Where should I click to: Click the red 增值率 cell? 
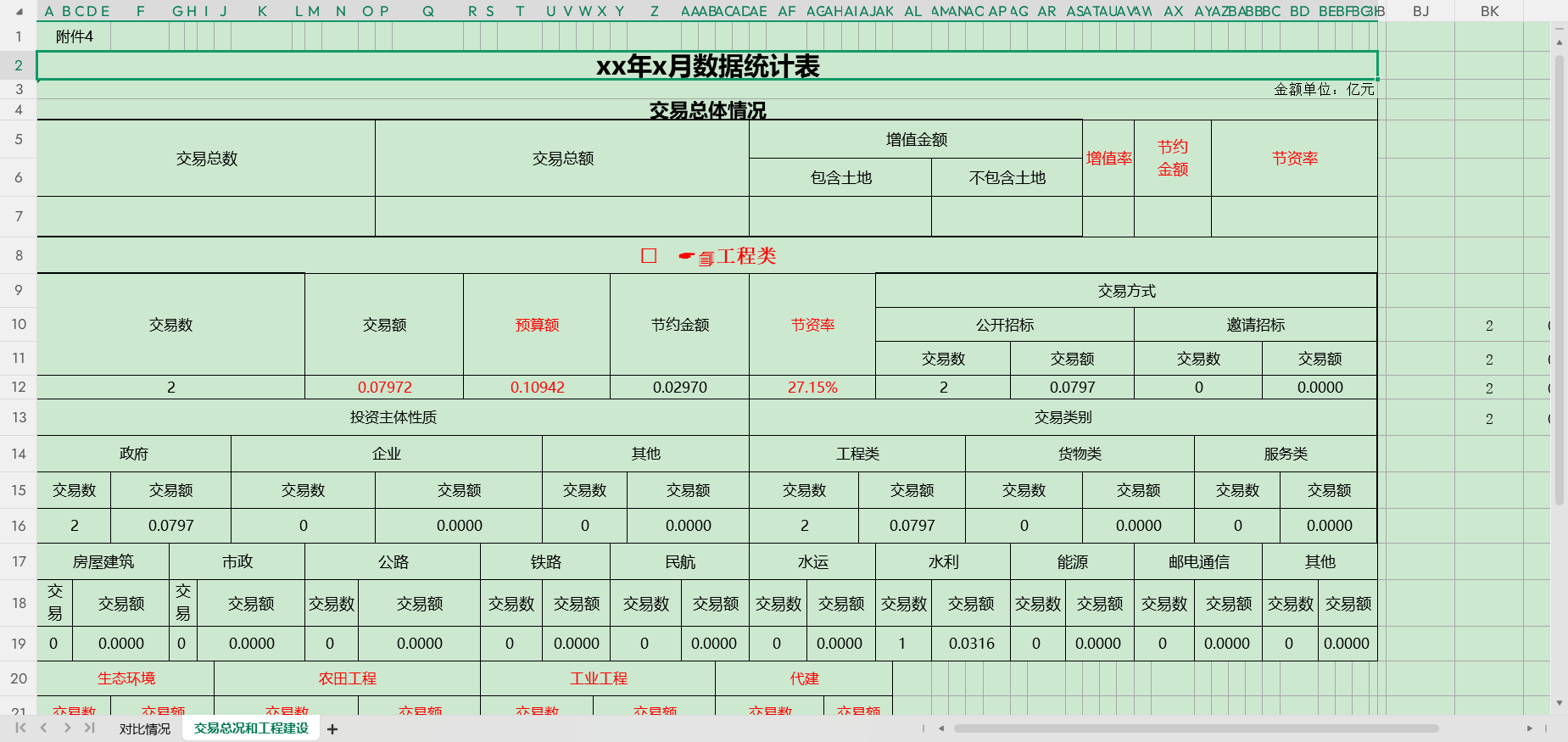(1108, 159)
